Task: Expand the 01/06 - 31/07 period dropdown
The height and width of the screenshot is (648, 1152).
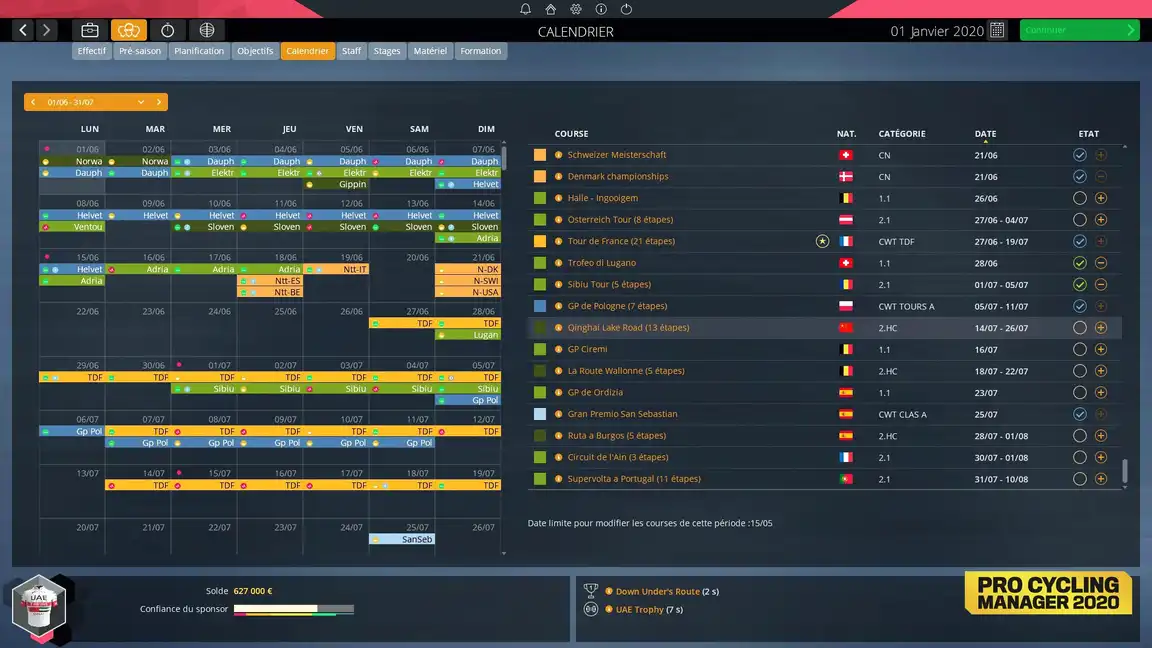Action: pyautogui.click(x=141, y=102)
